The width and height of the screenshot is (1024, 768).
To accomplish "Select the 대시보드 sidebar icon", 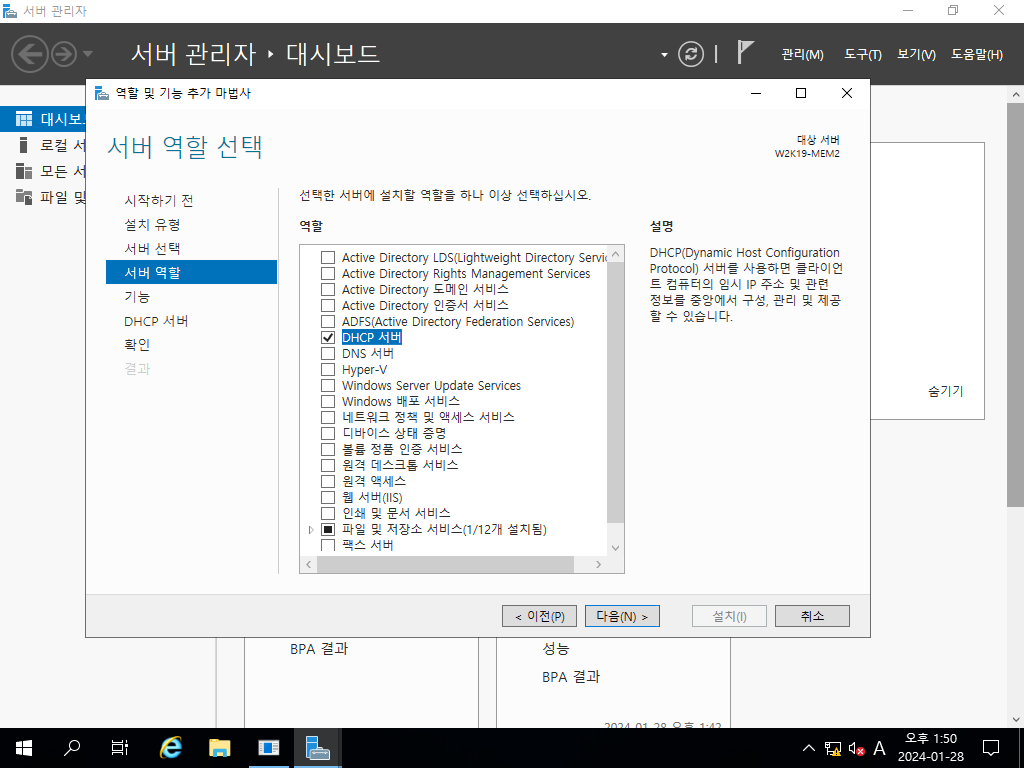I will tap(24, 119).
